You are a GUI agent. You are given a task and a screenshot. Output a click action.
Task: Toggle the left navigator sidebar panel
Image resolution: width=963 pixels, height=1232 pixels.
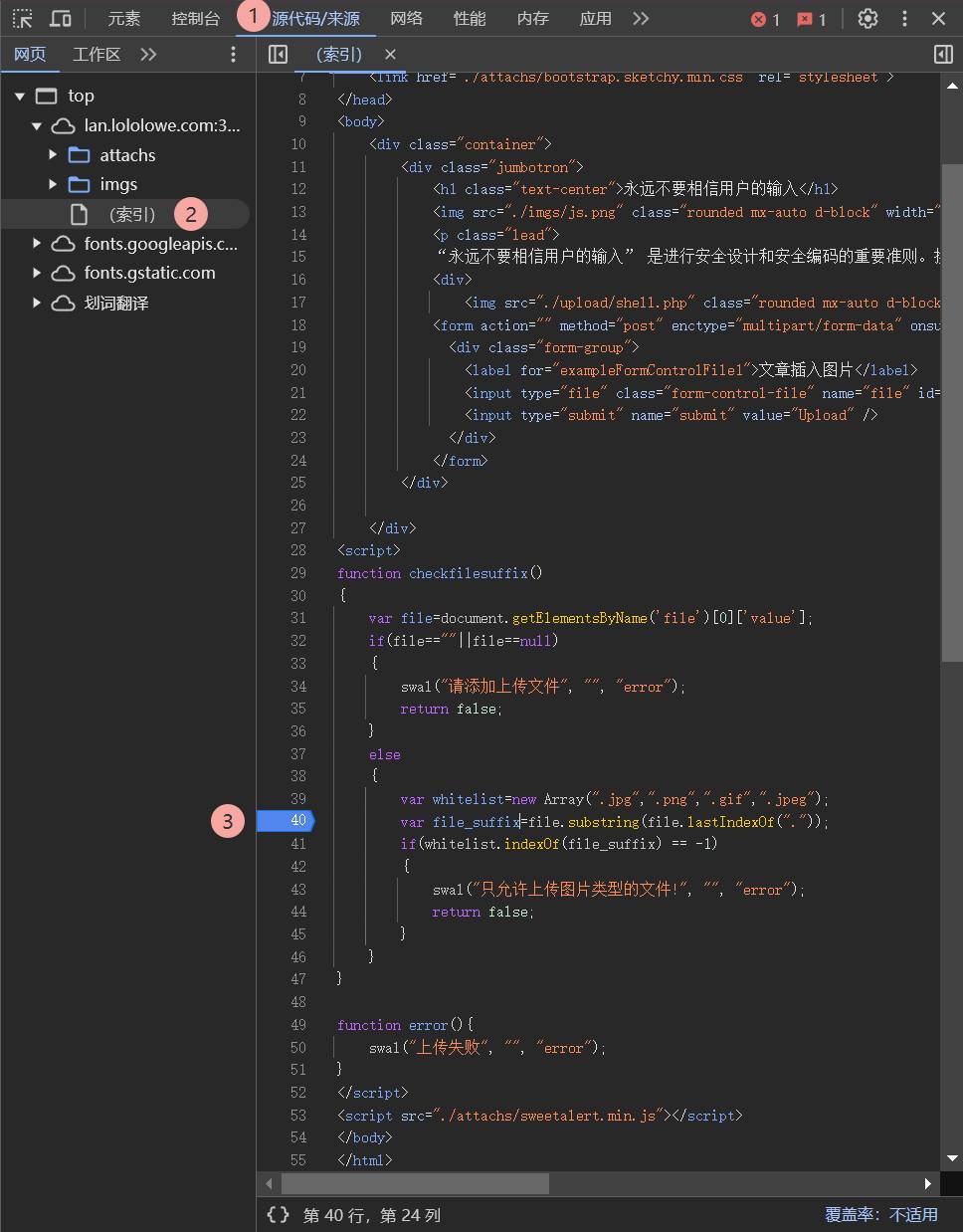(x=279, y=55)
